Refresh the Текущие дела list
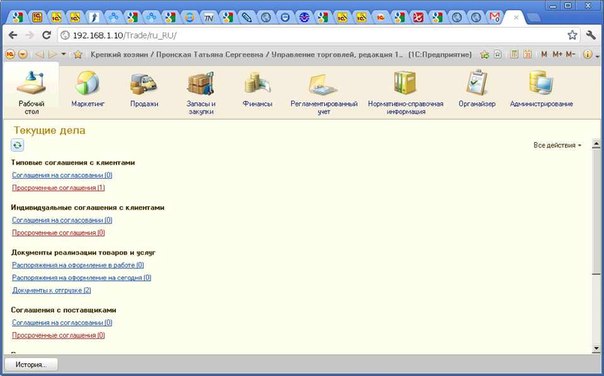 (x=17, y=145)
